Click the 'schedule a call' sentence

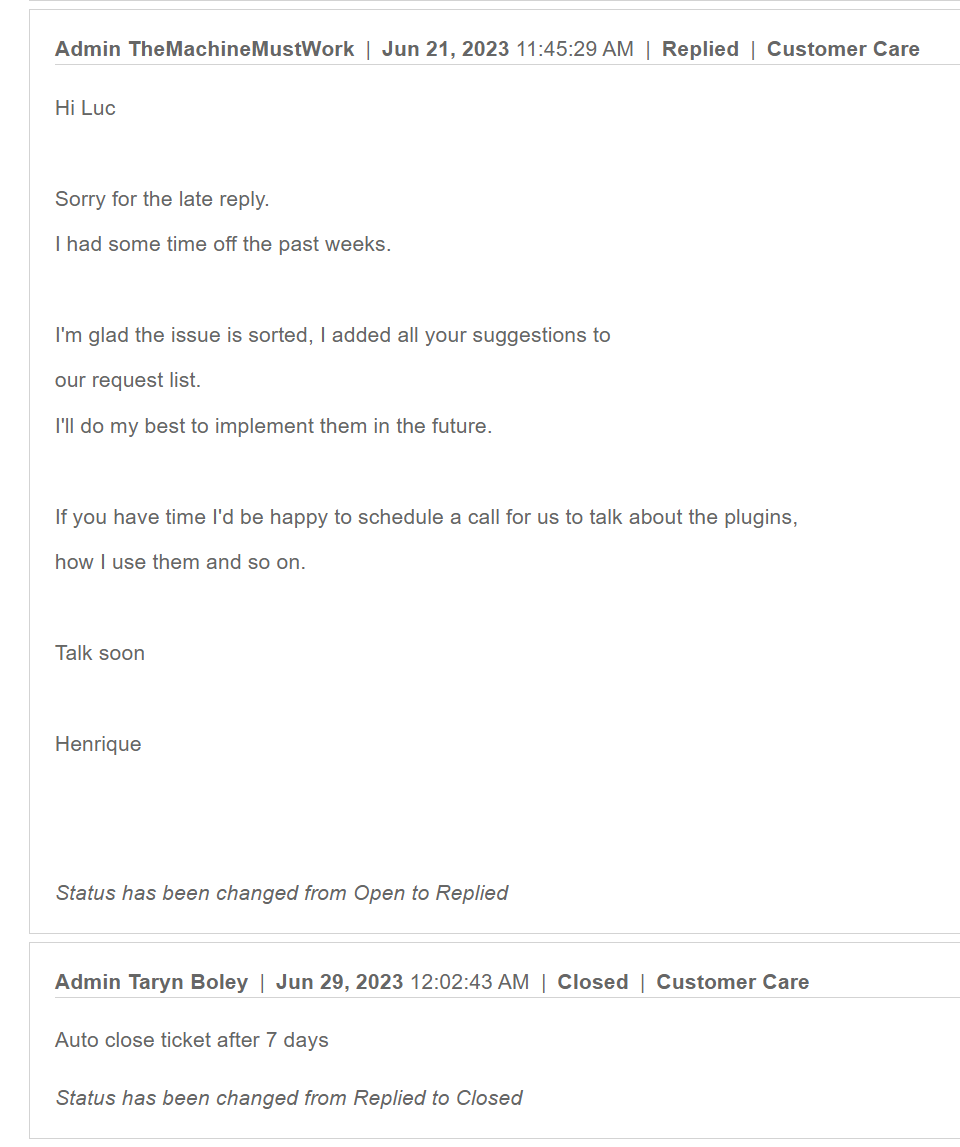pyautogui.click(x=426, y=517)
